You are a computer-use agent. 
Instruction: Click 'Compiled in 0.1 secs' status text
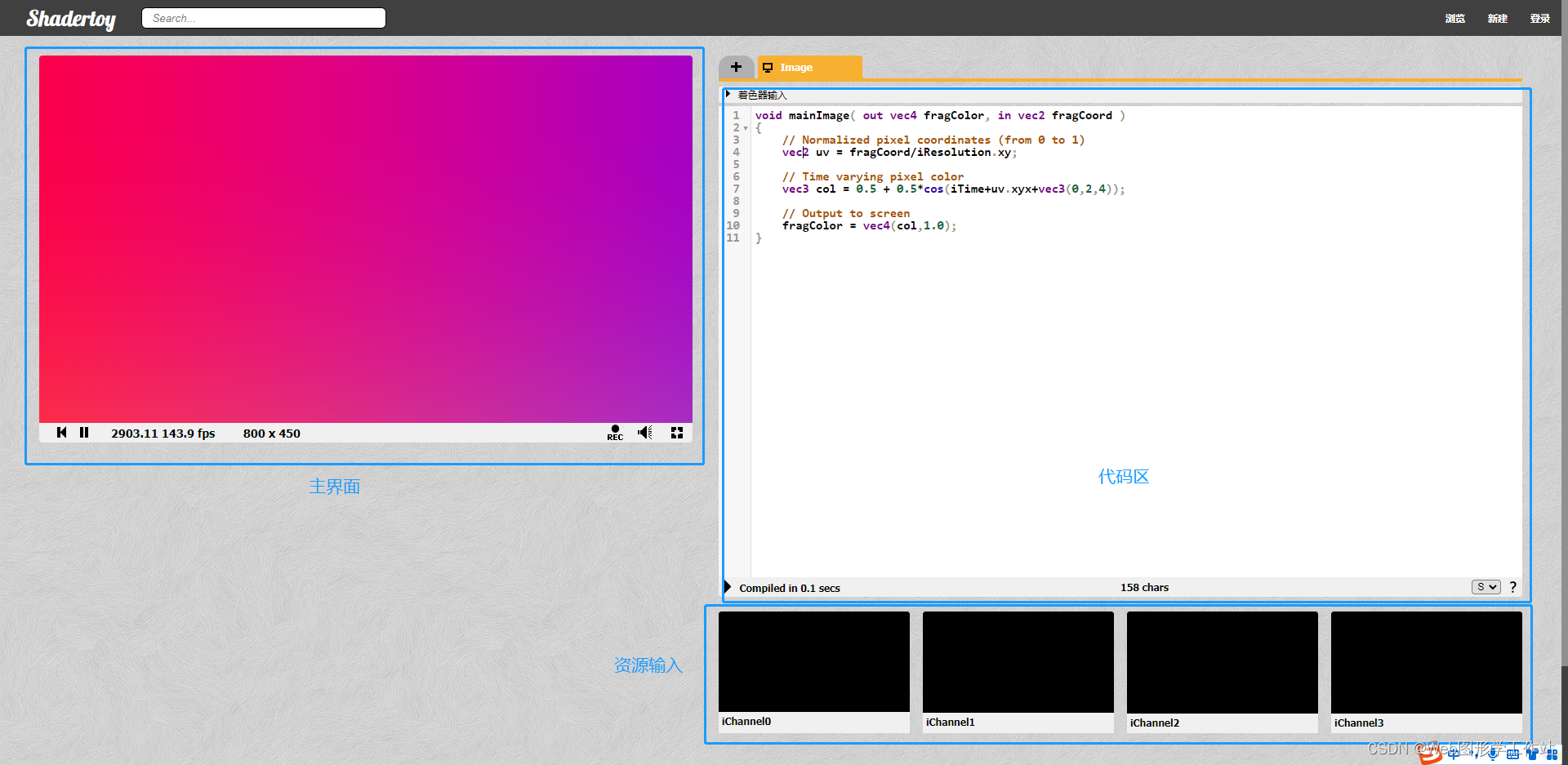pos(790,588)
